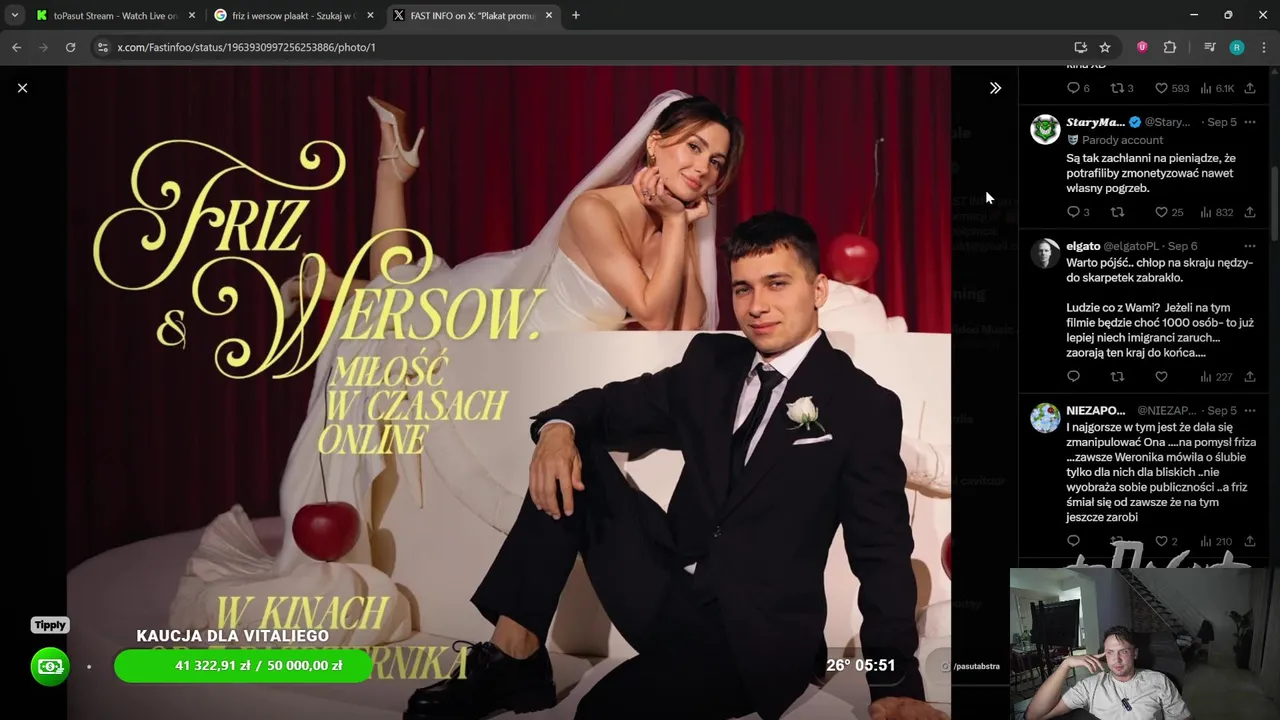The height and width of the screenshot is (720, 1280).
Task: Reply to NIEZAPO's tweet
Action: [1074, 541]
